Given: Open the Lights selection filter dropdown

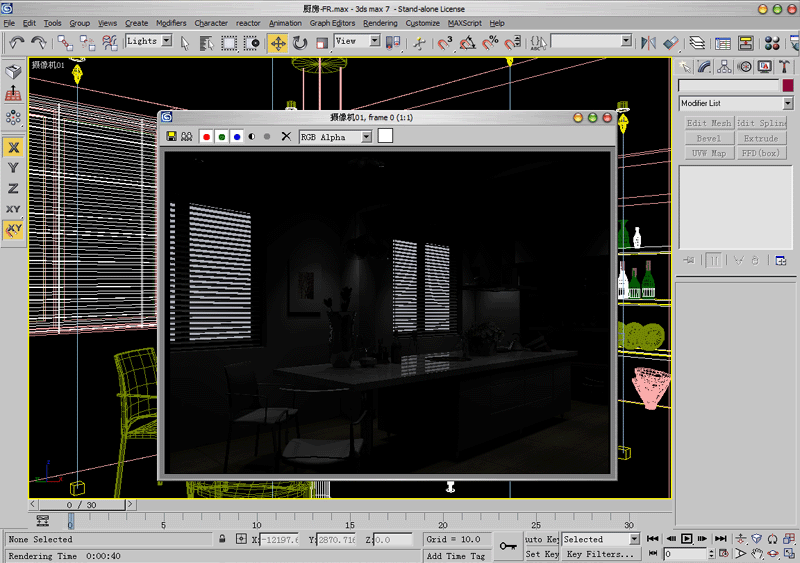Looking at the screenshot, I should 166,41.
